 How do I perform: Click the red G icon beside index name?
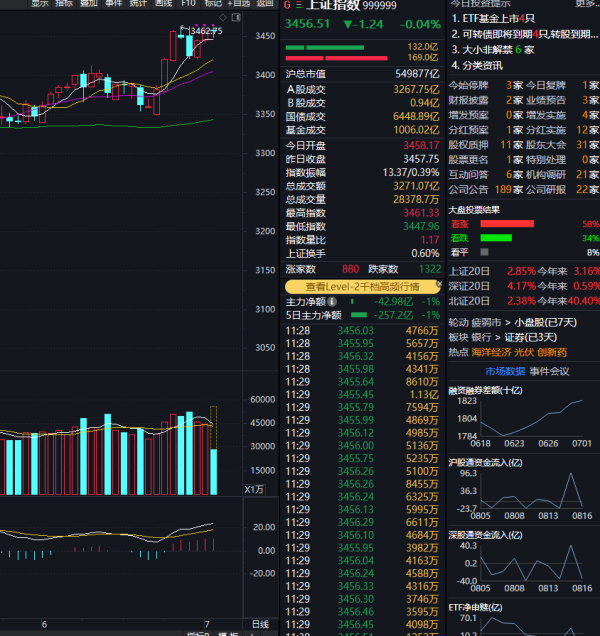tap(287, 3)
